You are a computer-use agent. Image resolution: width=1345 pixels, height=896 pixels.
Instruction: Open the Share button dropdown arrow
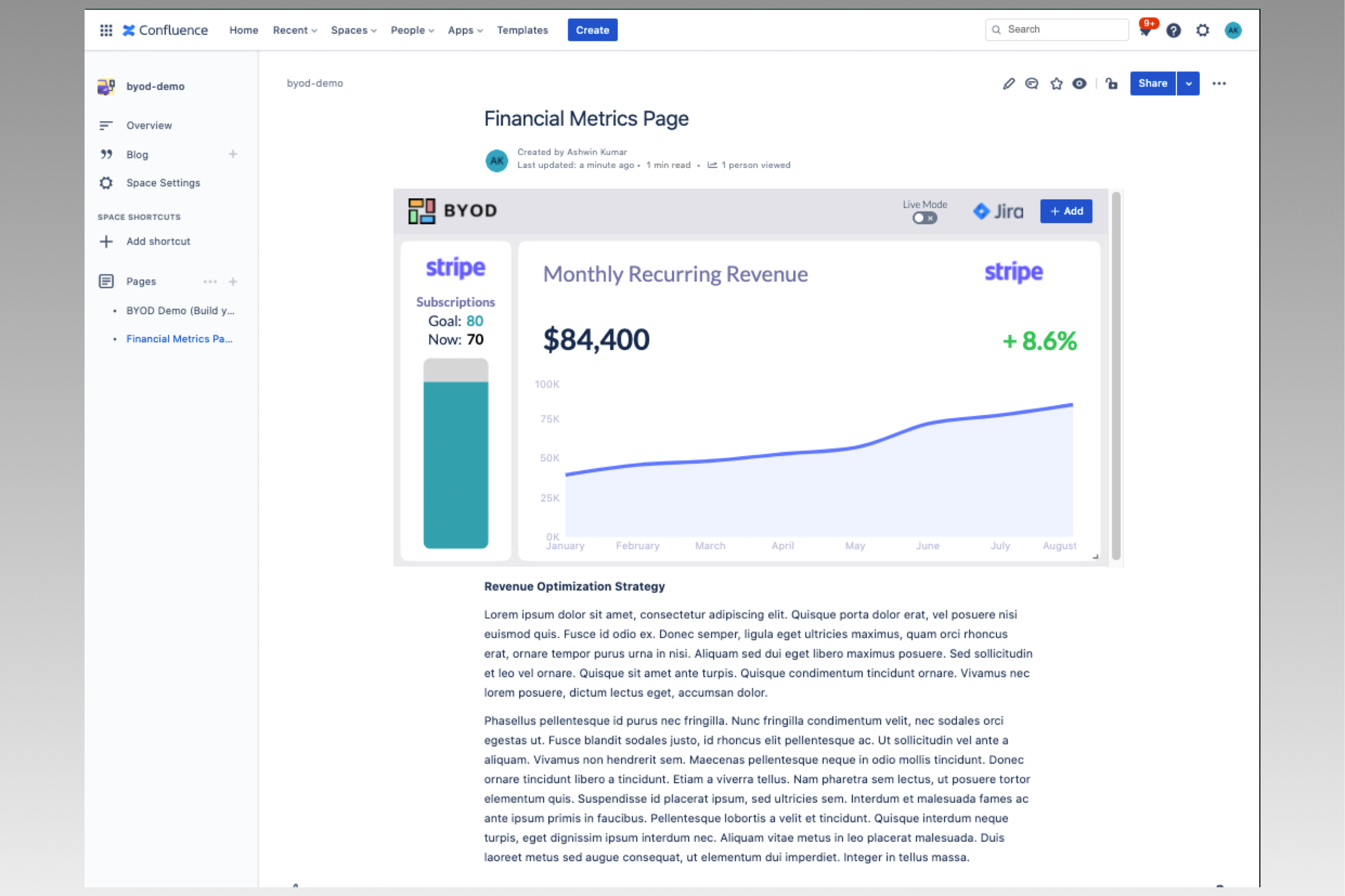(1188, 84)
